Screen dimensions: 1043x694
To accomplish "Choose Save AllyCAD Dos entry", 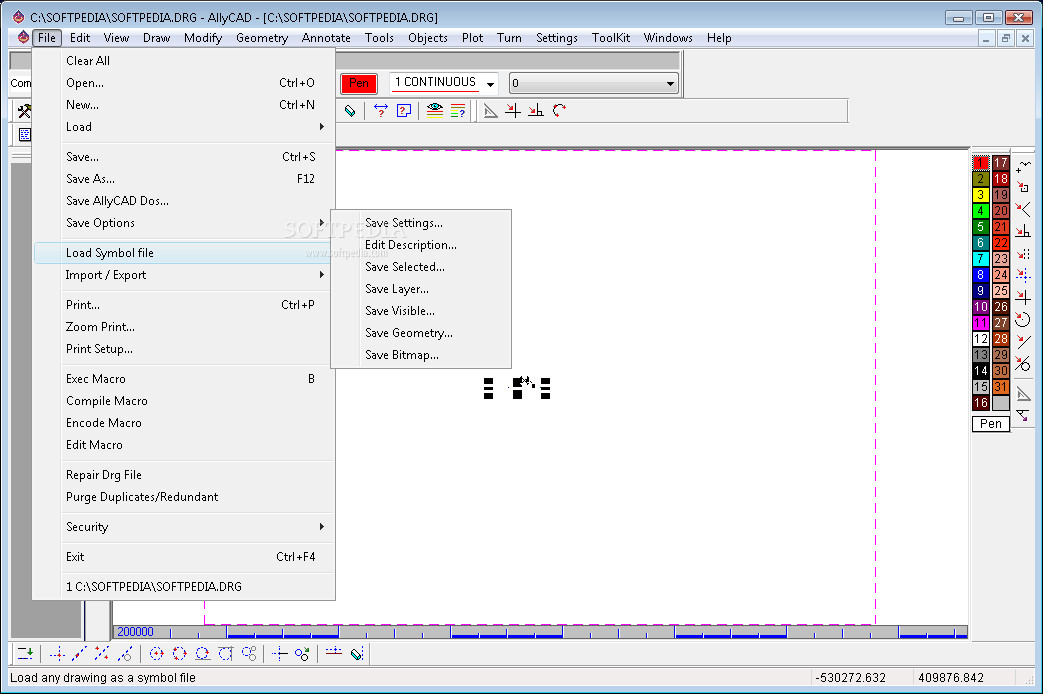I will coord(184,201).
